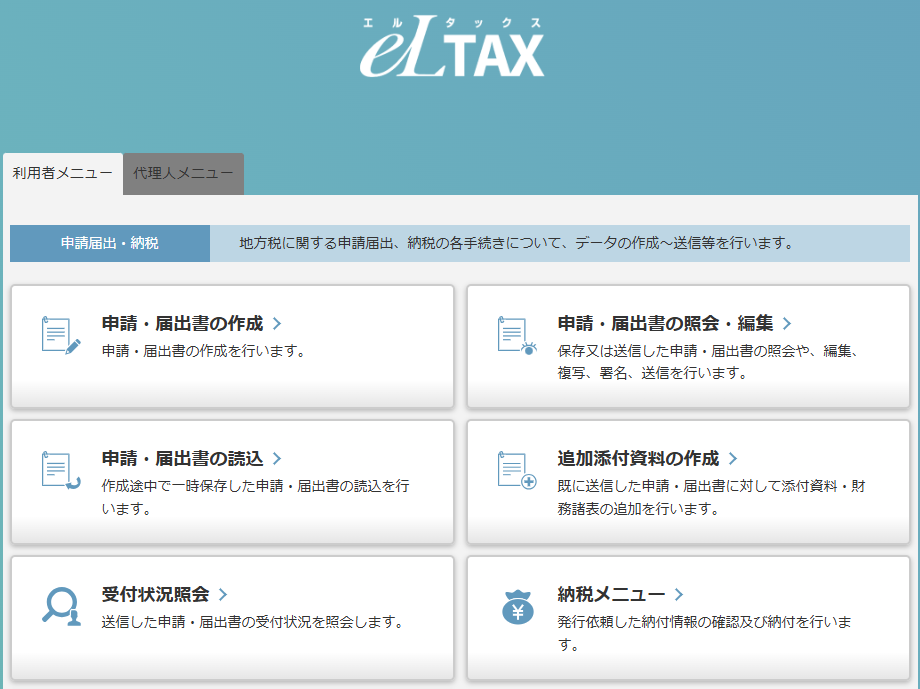This screenshot has width=920, height=689.
Task: Click the 申請届出・納税 section header
Action: (110, 243)
